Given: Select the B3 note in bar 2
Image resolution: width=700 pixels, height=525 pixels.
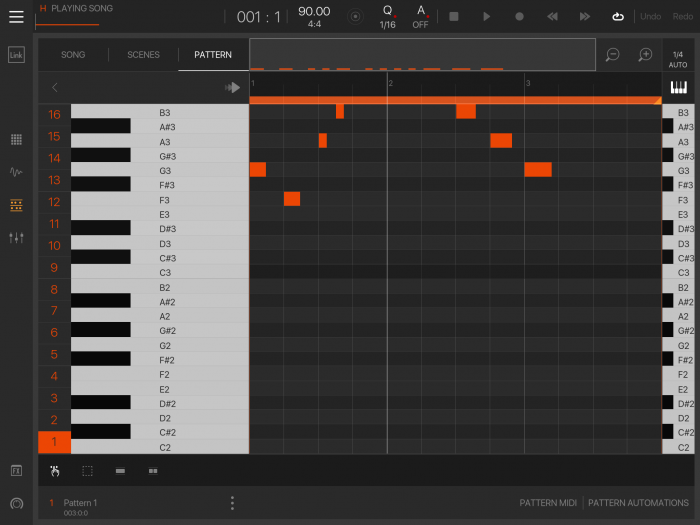Looking at the screenshot, I should pos(466,111).
